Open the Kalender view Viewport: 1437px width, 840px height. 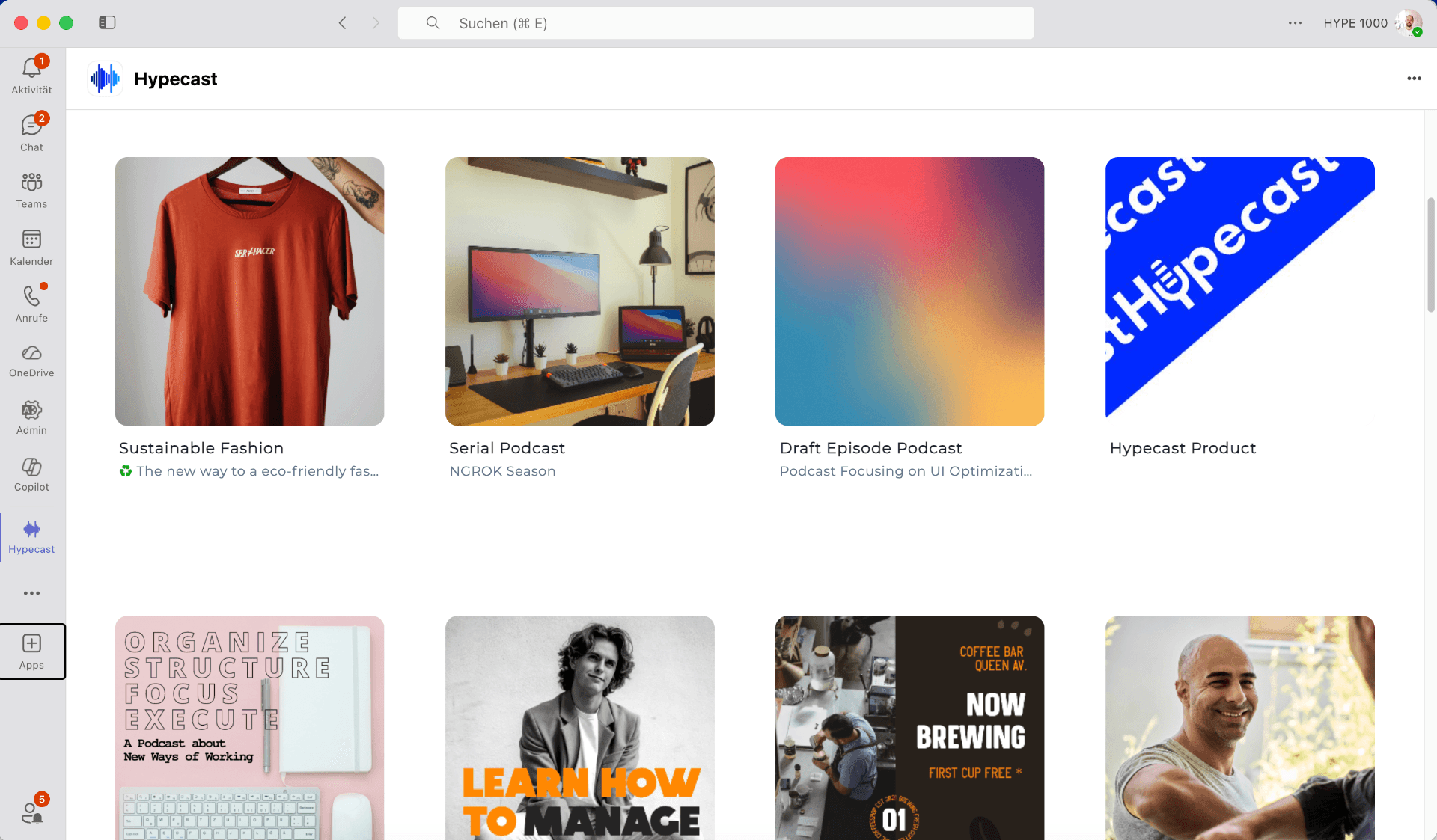[x=31, y=247]
